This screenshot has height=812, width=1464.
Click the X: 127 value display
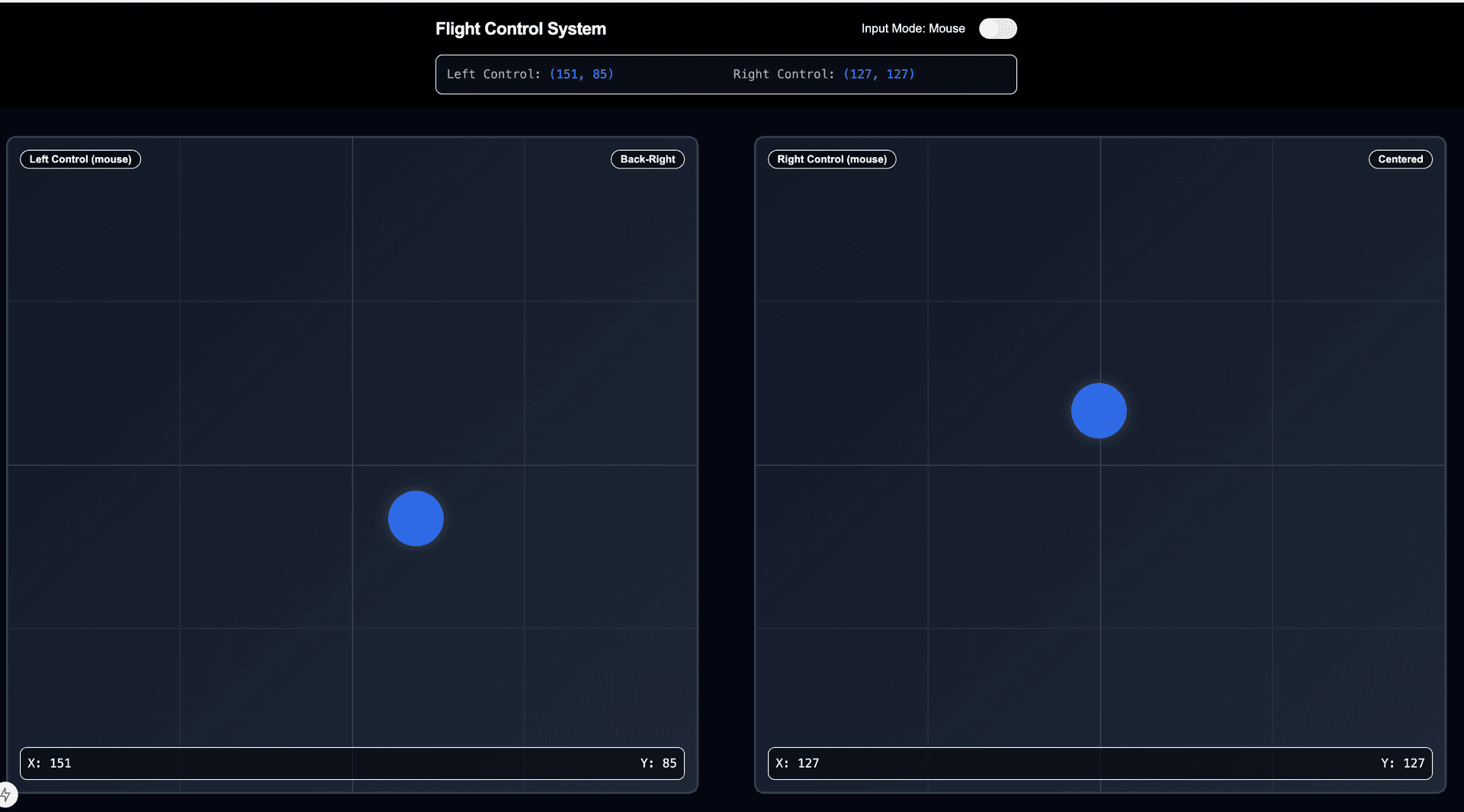point(797,762)
